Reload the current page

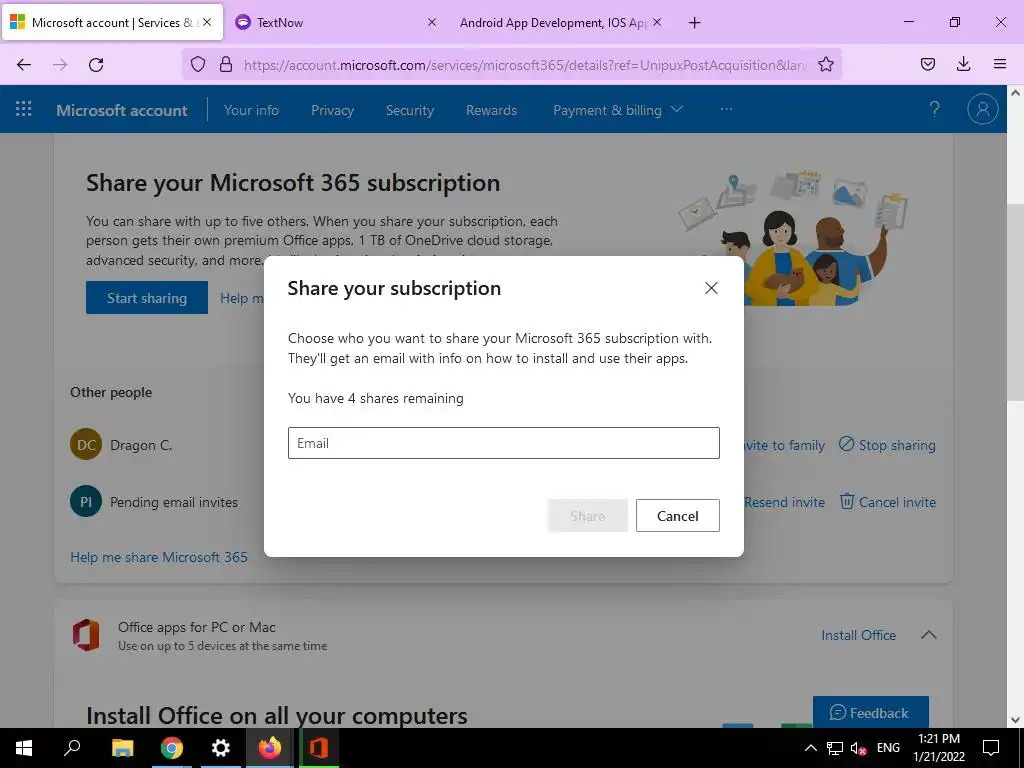pos(96,64)
